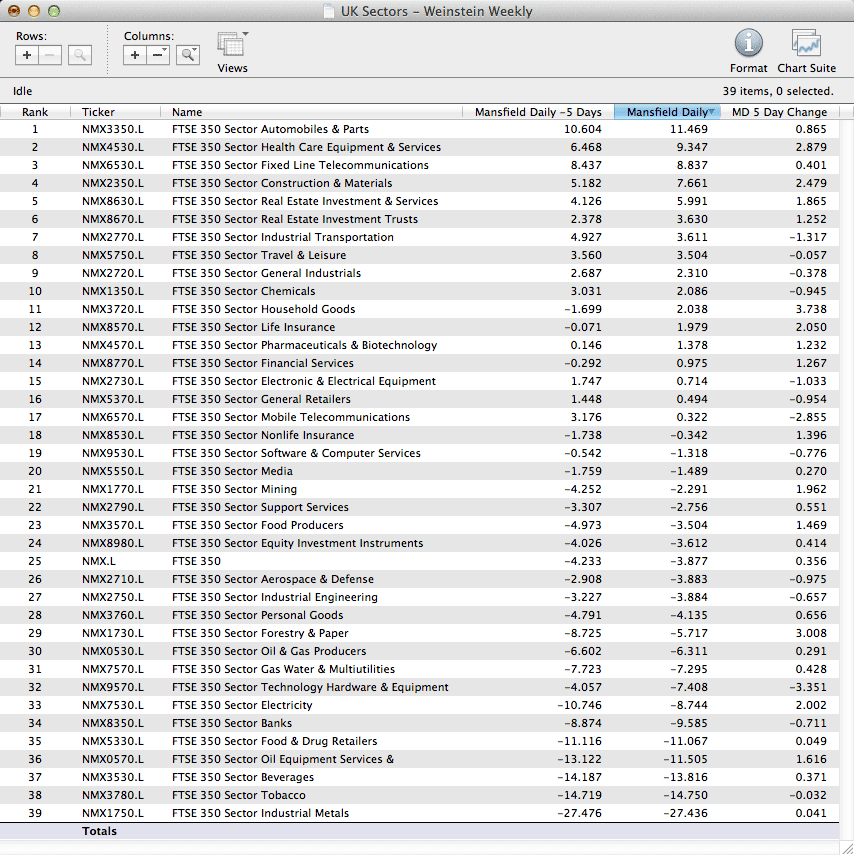
Task: Click the remove row minus button
Action: (50, 56)
